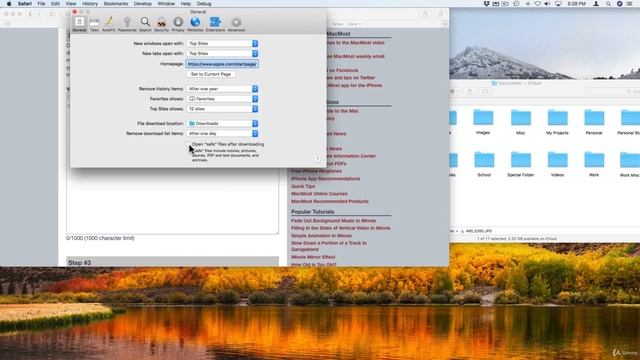
Task: Open Remove download list items dropdown
Action: [x=222, y=133]
